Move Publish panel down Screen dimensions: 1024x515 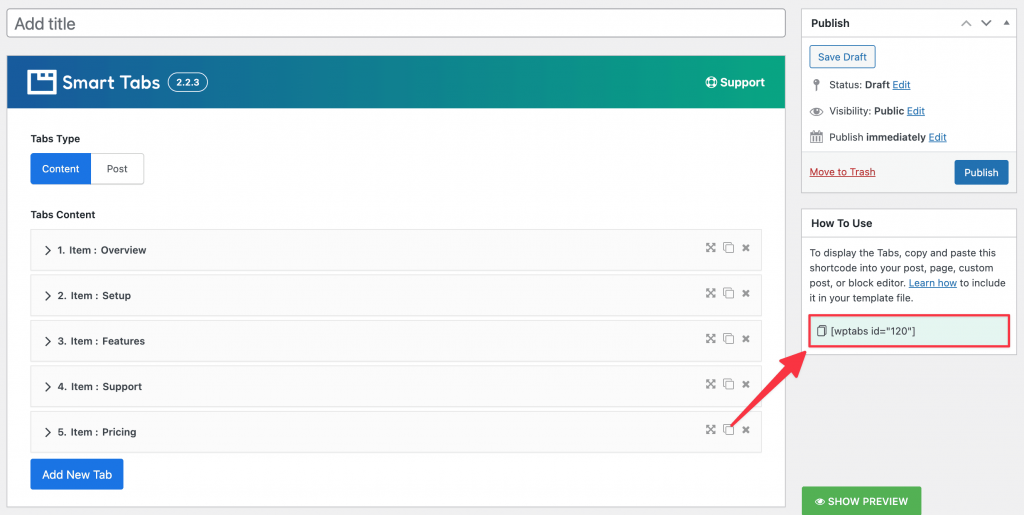pyautogui.click(x=986, y=23)
